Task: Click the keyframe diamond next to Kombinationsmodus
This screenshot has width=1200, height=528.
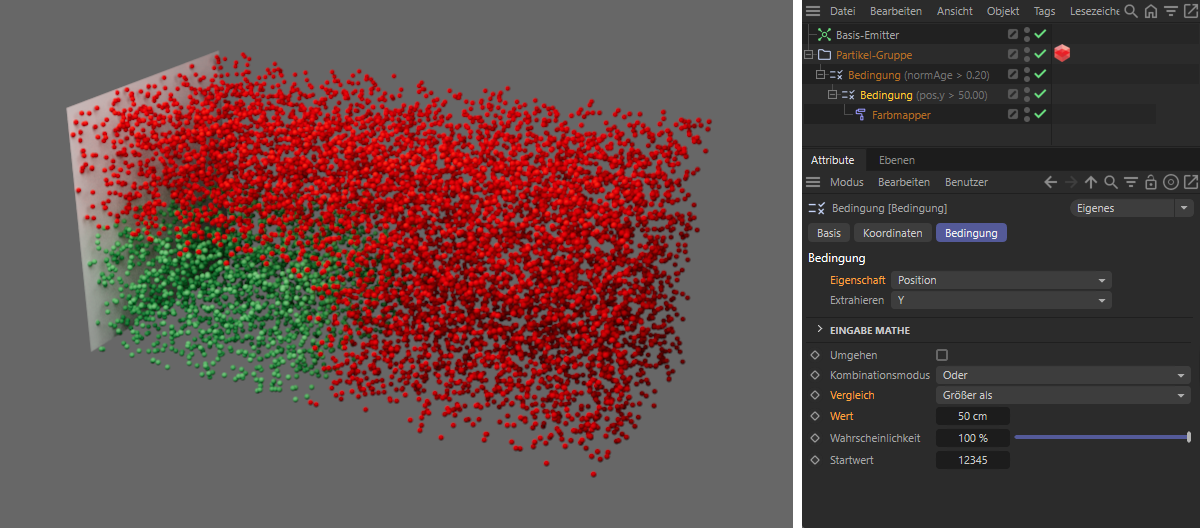Action: click(x=814, y=375)
